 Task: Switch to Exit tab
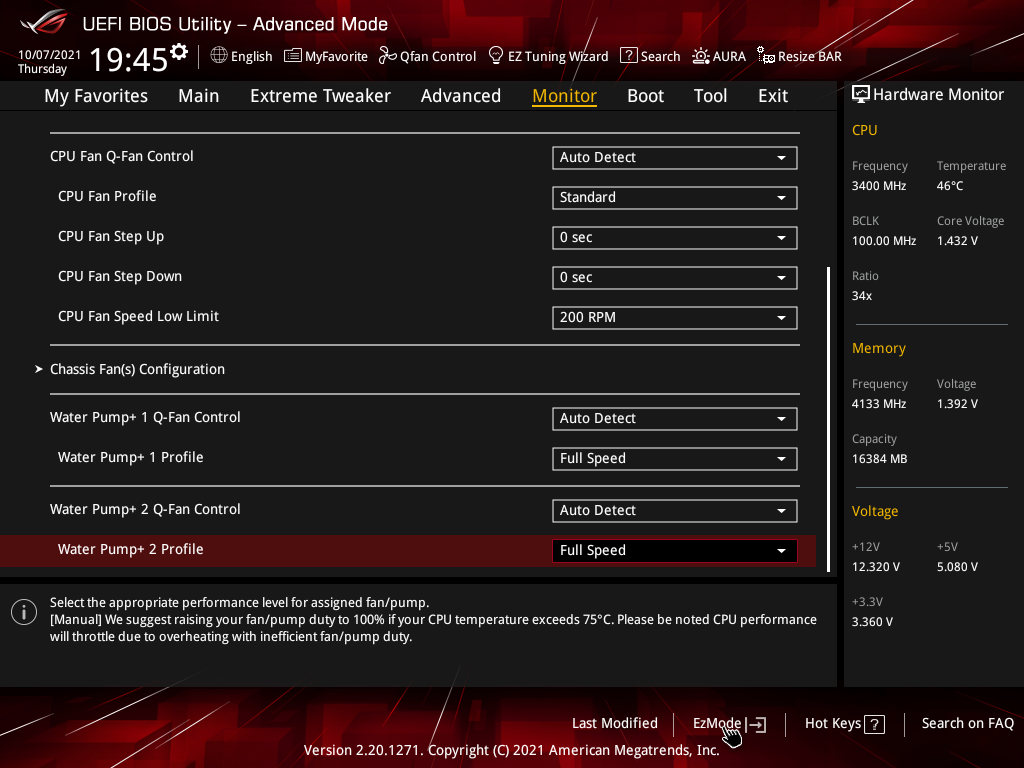773,96
